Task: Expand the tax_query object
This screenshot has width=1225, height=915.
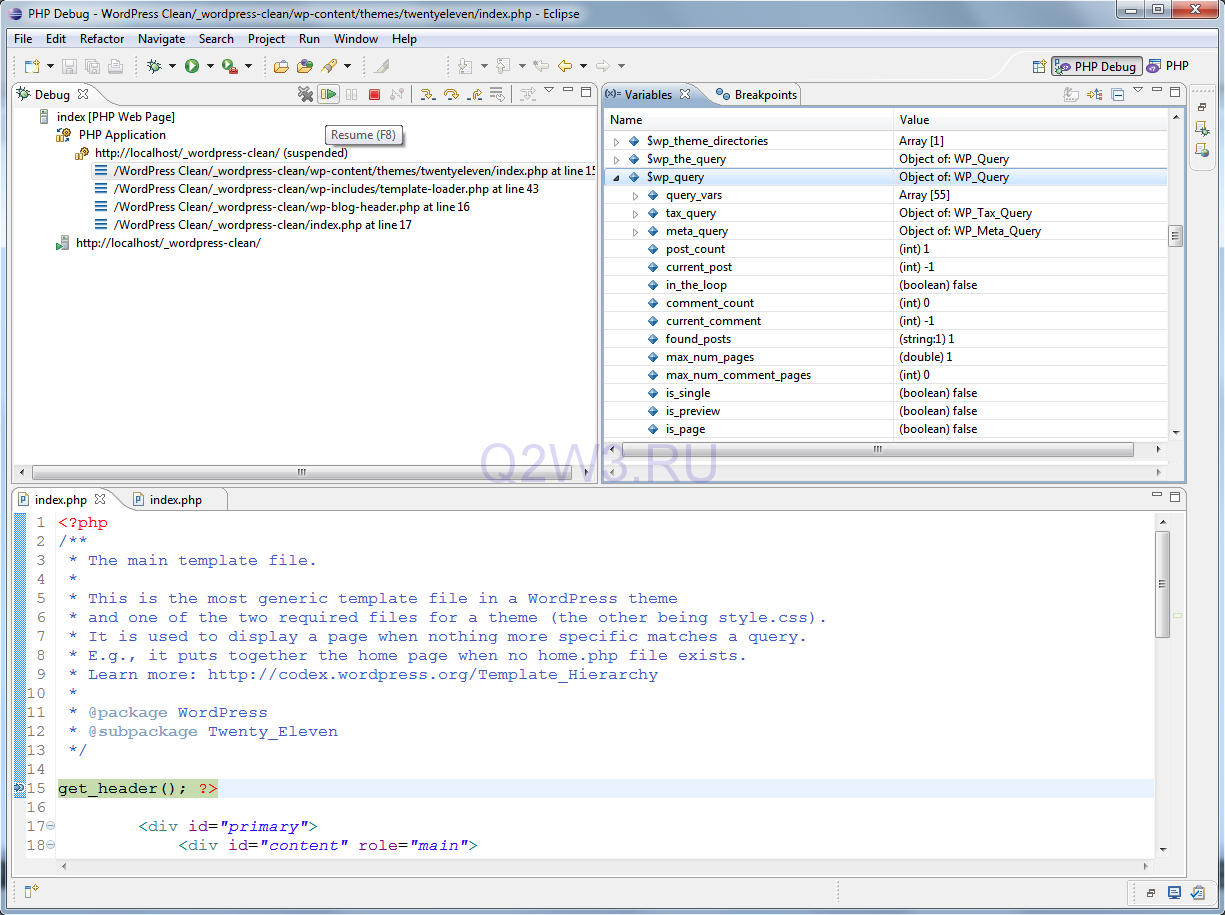Action: tap(635, 213)
